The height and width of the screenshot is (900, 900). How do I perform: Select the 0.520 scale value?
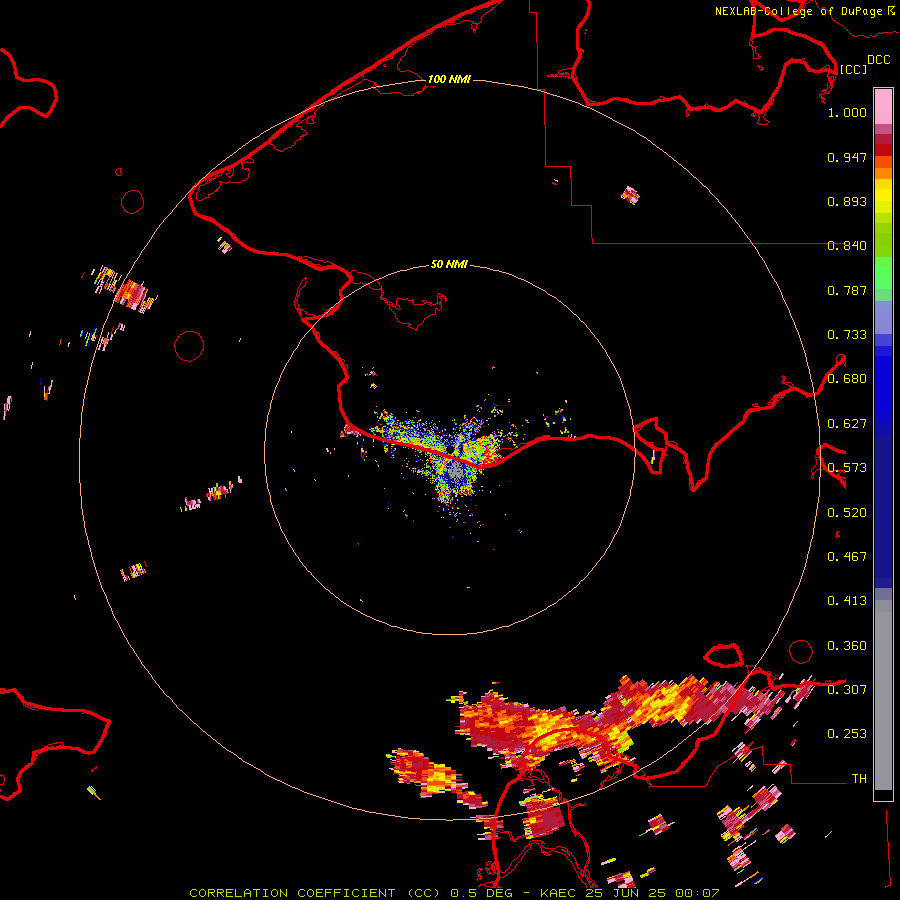pyautogui.click(x=847, y=513)
